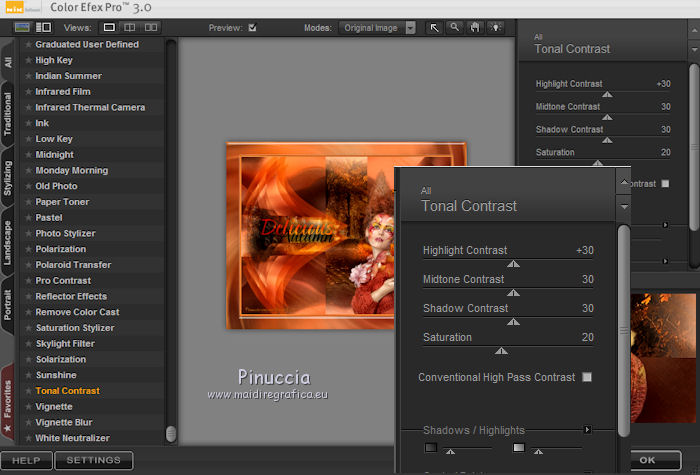Select the Saturation Stylizer filter

75,328
